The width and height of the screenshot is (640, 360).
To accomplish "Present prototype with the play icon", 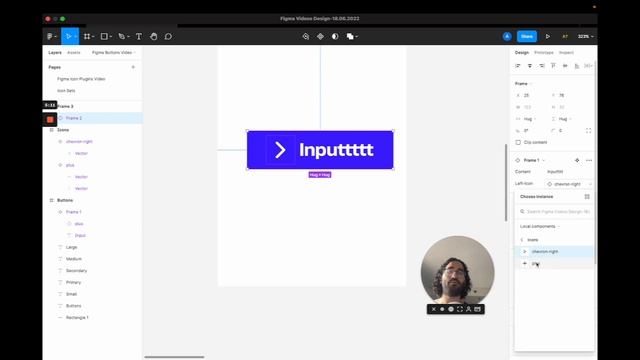I will pos(548,36).
